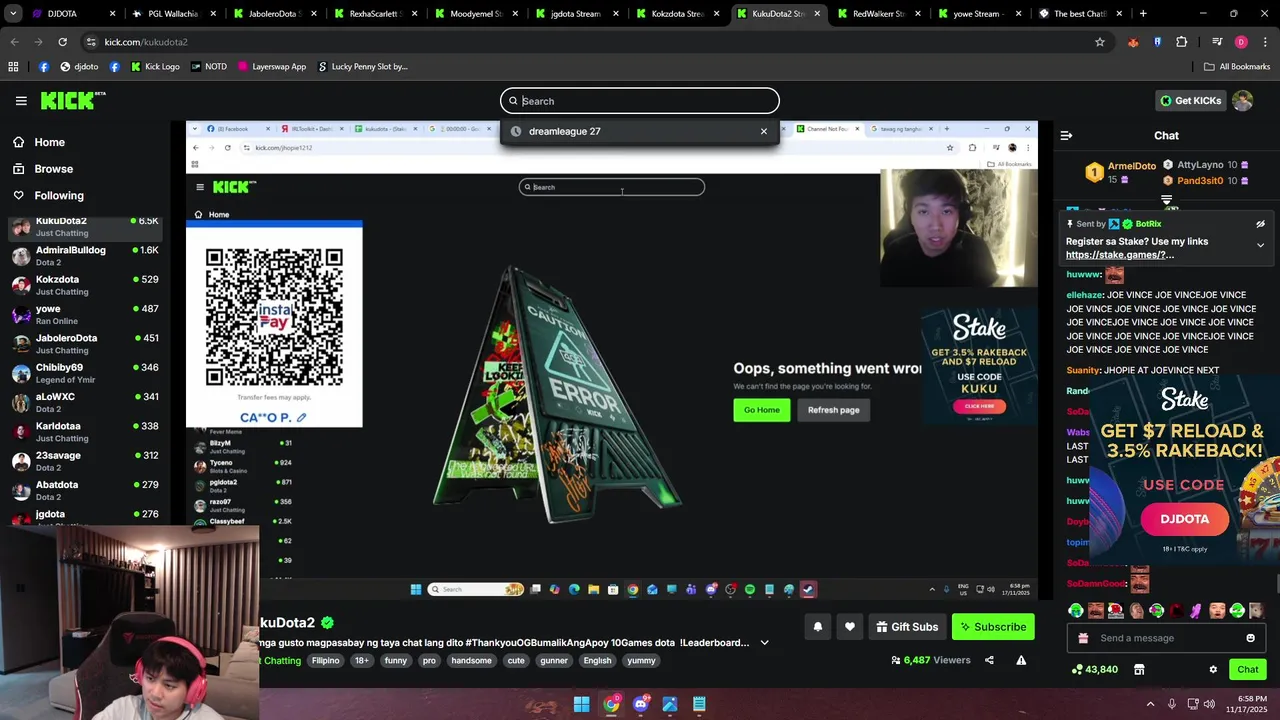Open aLoWXC channel in sidebar

(85, 402)
